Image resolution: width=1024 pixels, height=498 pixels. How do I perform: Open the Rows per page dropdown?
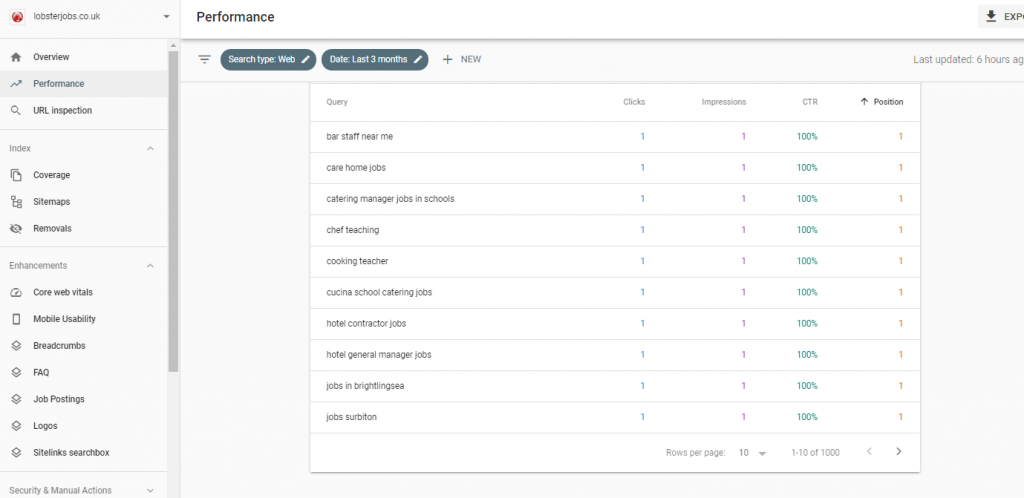click(752, 452)
